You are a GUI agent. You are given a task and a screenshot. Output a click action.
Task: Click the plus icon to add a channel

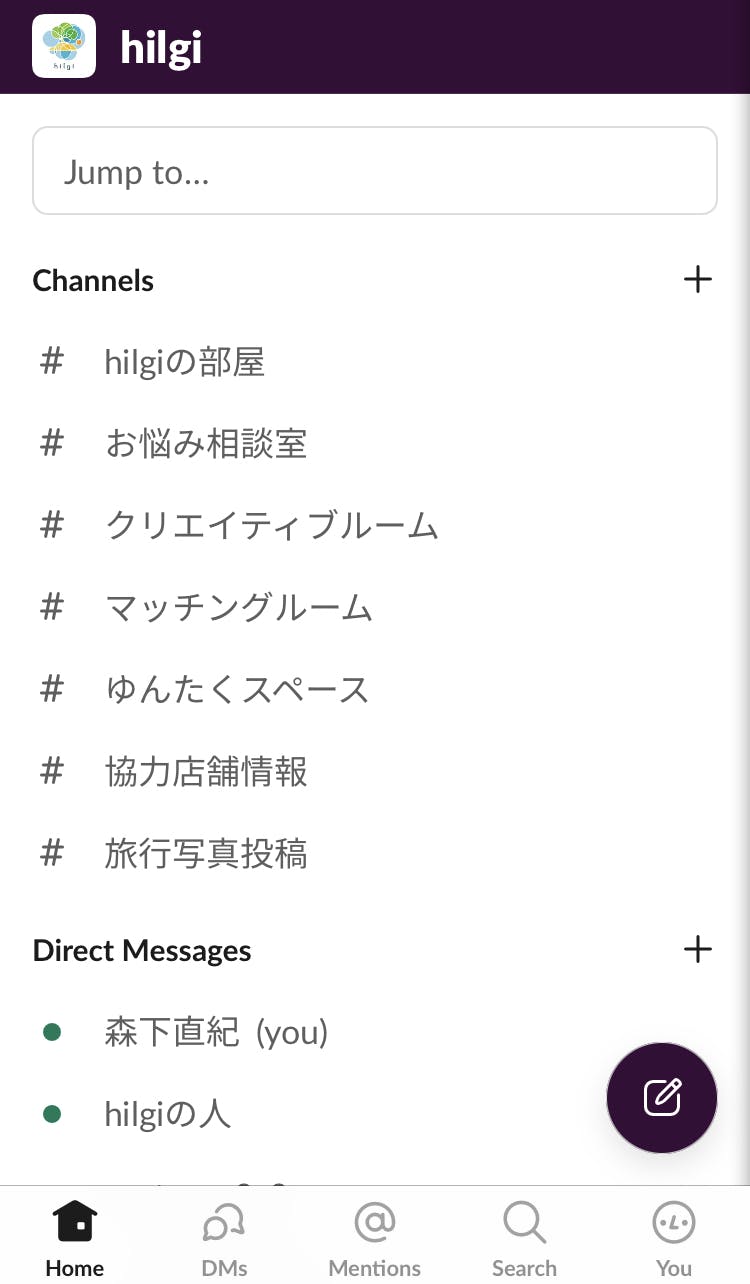[x=697, y=279]
